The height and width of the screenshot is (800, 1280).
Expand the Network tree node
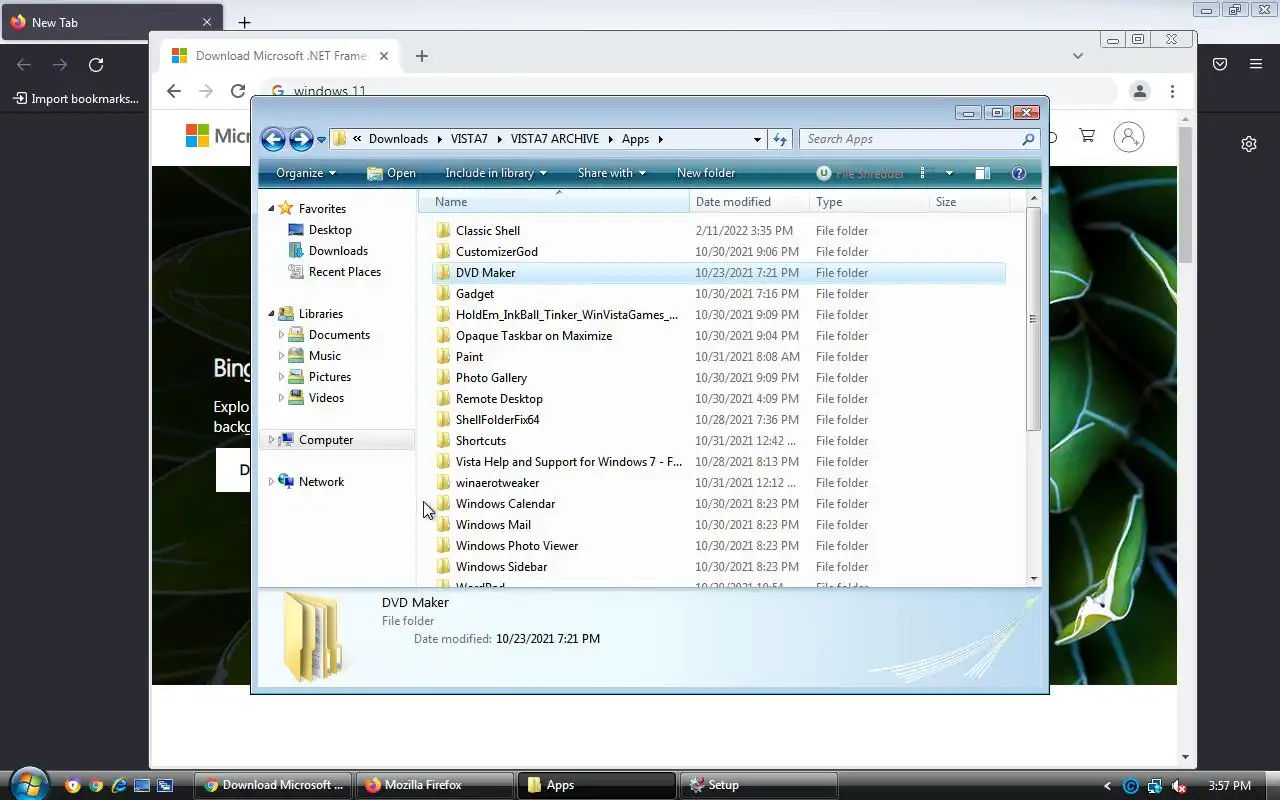click(x=271, y=482)
